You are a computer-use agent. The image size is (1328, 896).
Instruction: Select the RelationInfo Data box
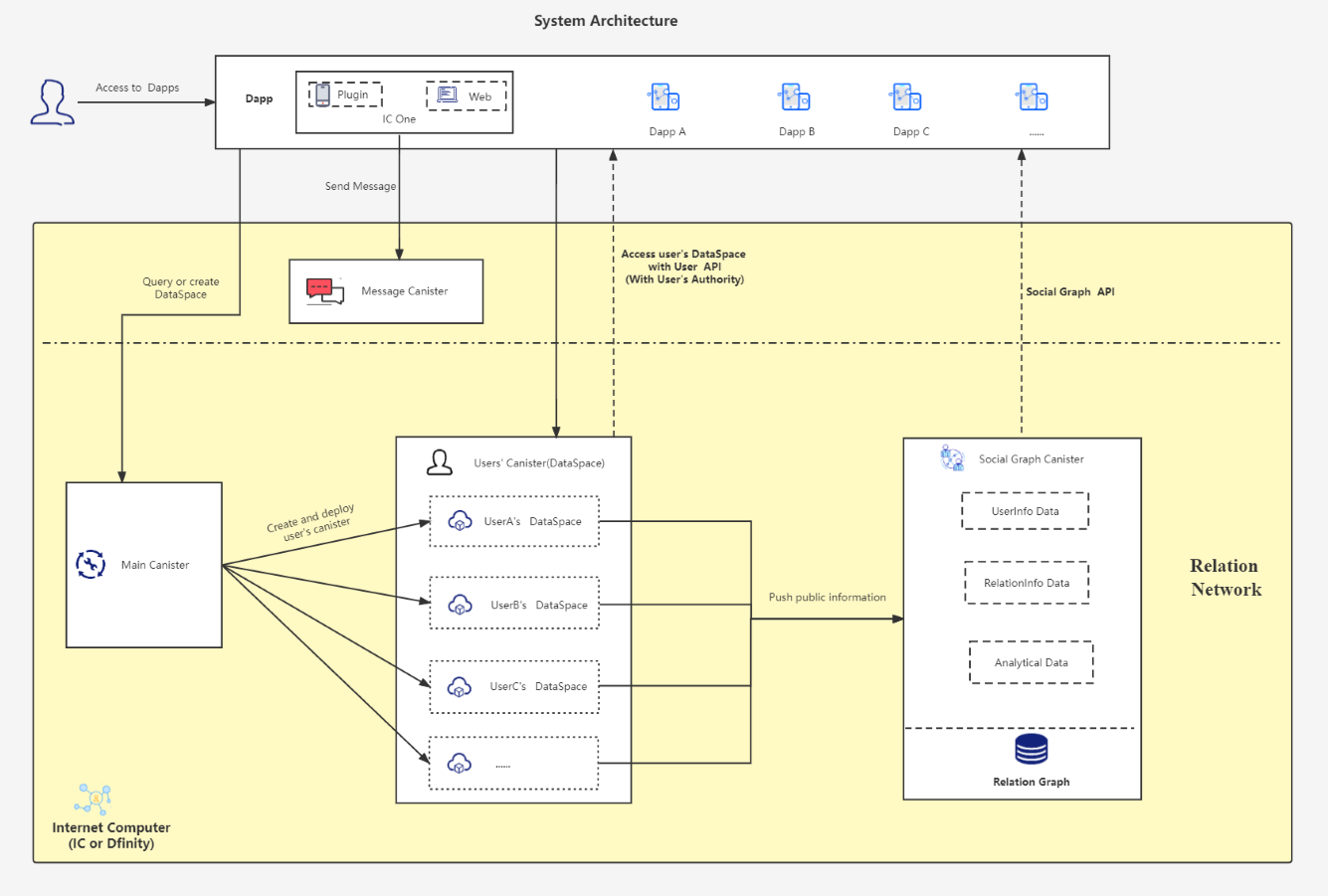[x=1027, y=583]
